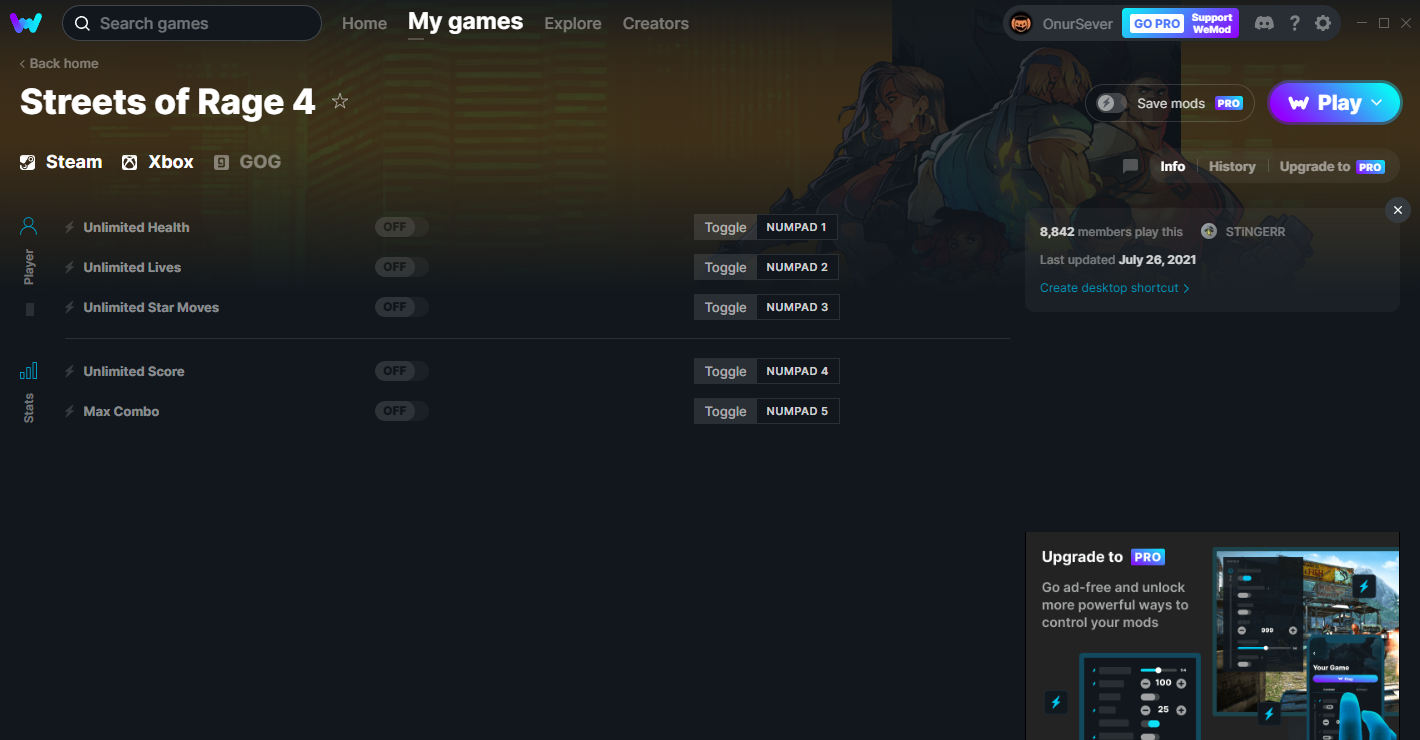Image resolution: width=1420 pixels, height=740 pixels.
Task: Click the search magnifier icon
Action: click(82, 23)
